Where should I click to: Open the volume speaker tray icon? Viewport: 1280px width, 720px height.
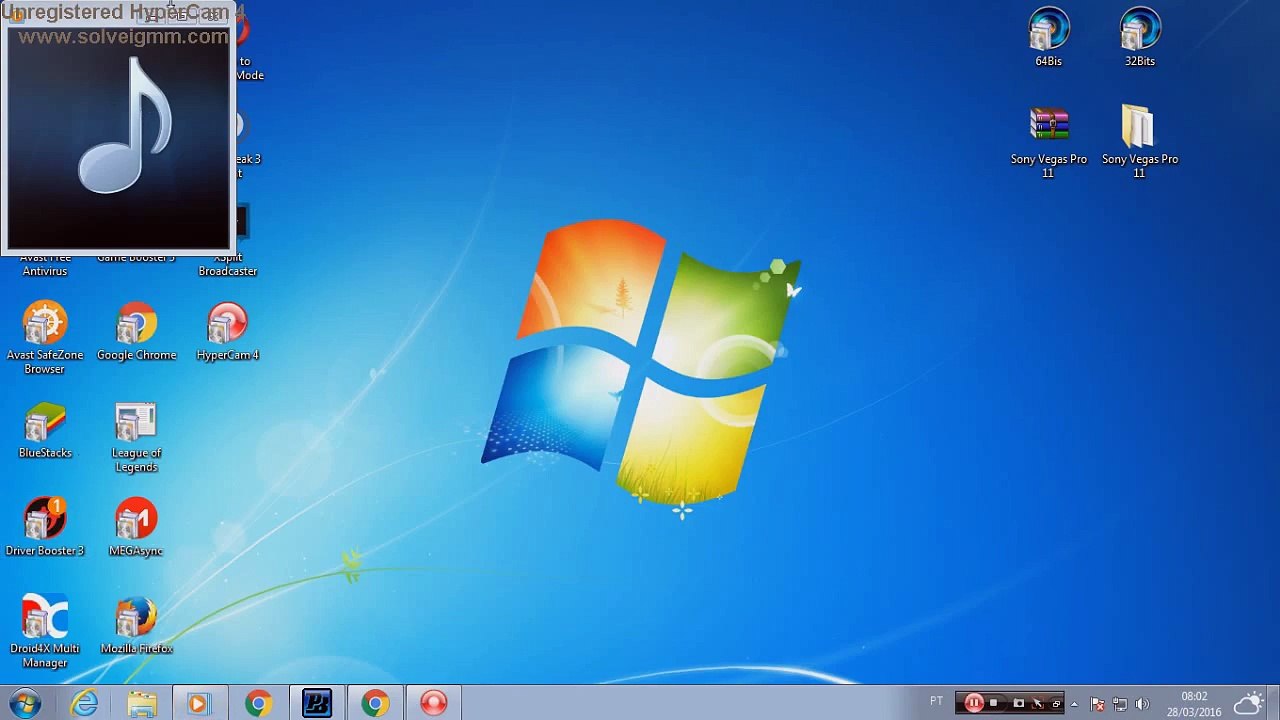click(x=1143, y=704)
